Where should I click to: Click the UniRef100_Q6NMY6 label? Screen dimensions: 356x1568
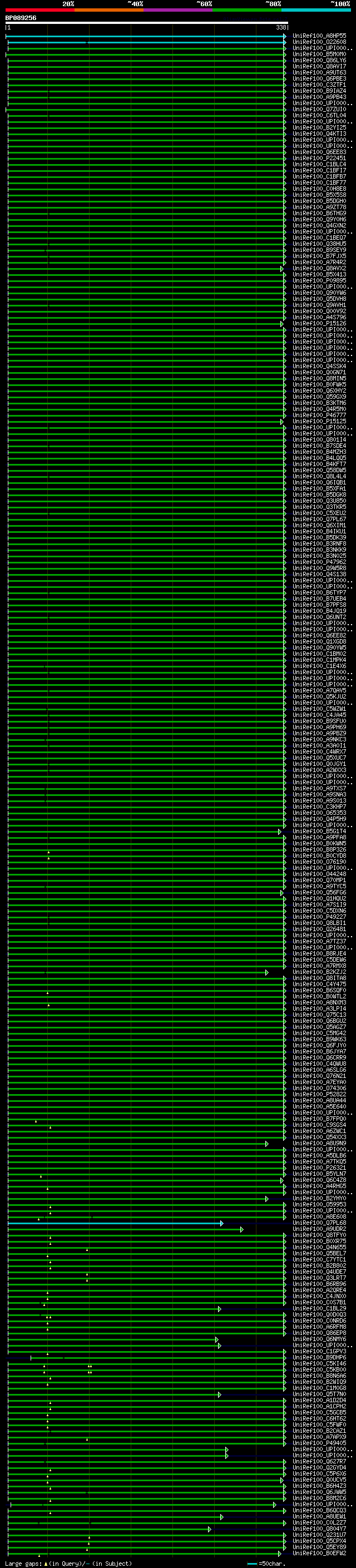(x=319, y=1339)
